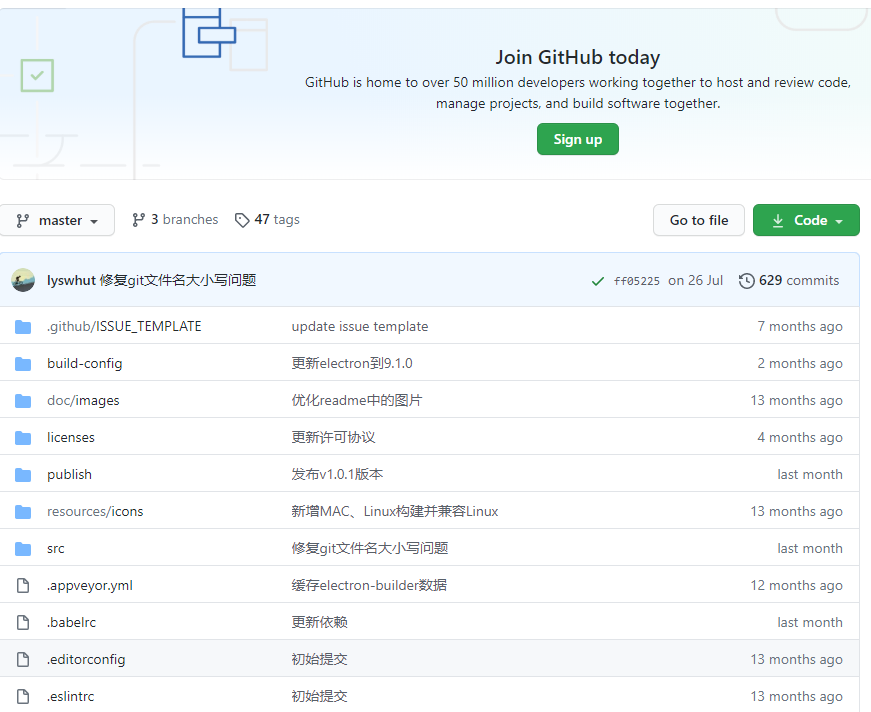Expand the green Code dropdown
This screenshot has height=712, width=871.
[x=806, y=220]
